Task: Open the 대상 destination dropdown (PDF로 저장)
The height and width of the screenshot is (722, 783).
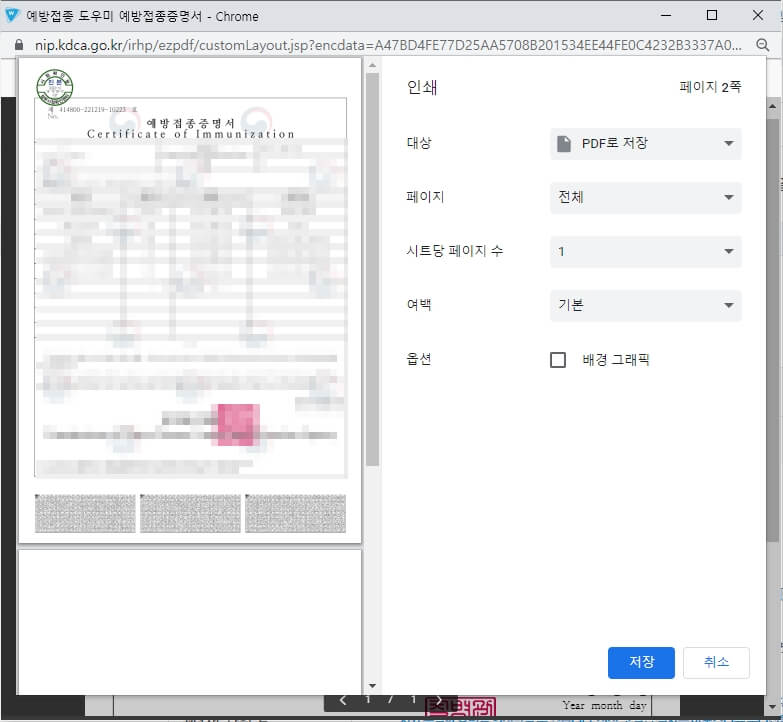Action: click(645, 144)
